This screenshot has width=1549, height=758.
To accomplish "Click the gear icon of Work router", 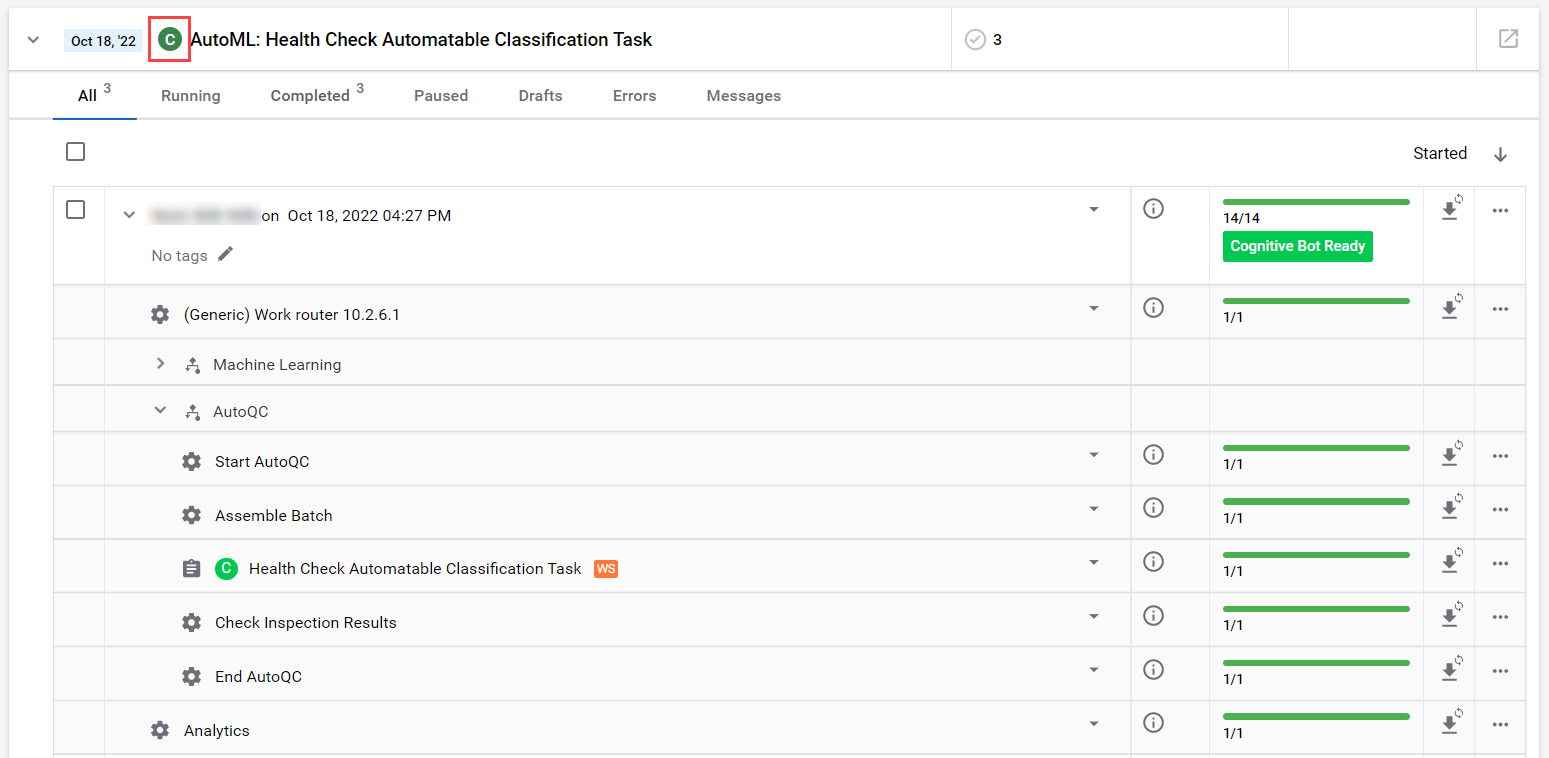I will coord(160,314).
